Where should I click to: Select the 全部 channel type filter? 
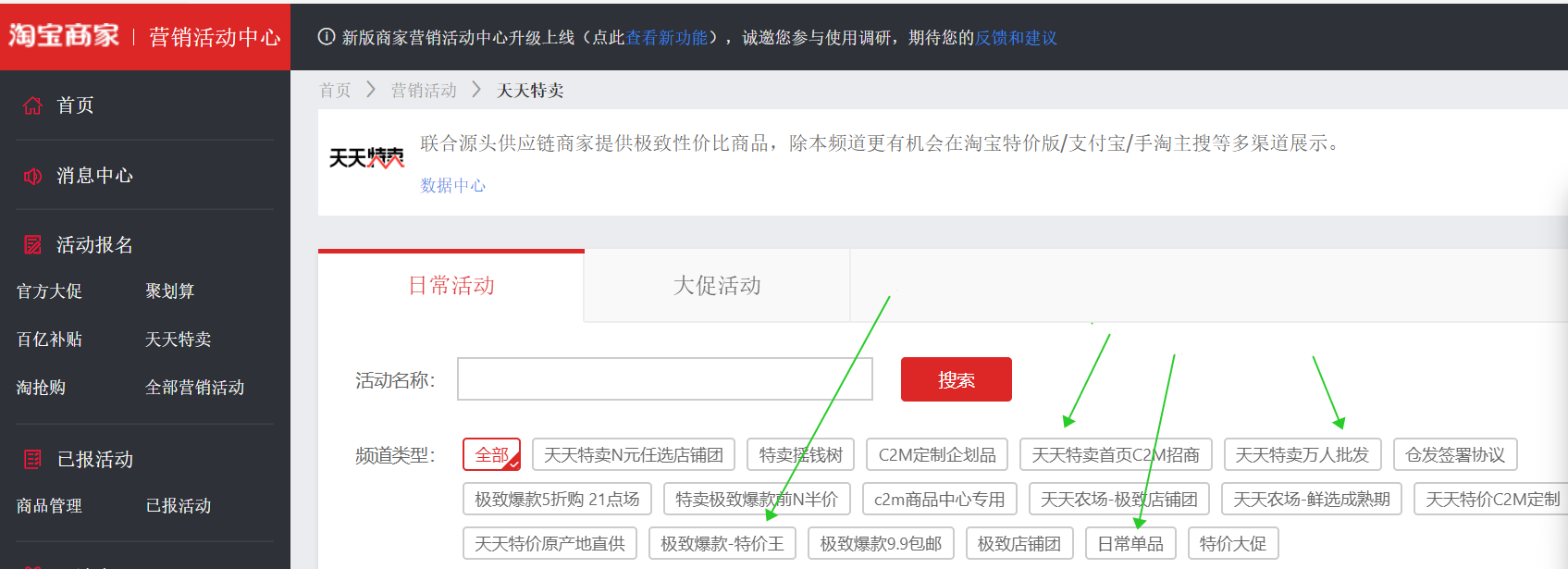coord(491,455)
